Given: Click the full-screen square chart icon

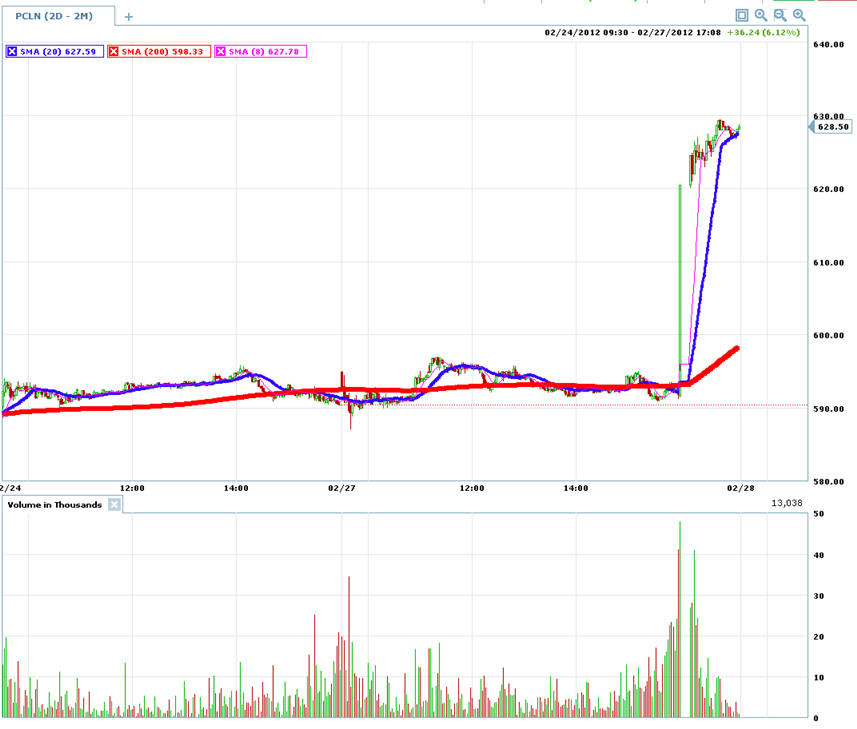Looking at the screenshot, I should 741,15.
